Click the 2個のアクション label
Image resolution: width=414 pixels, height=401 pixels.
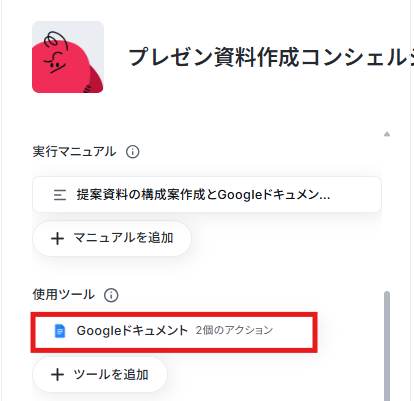[x=234, y=330]
